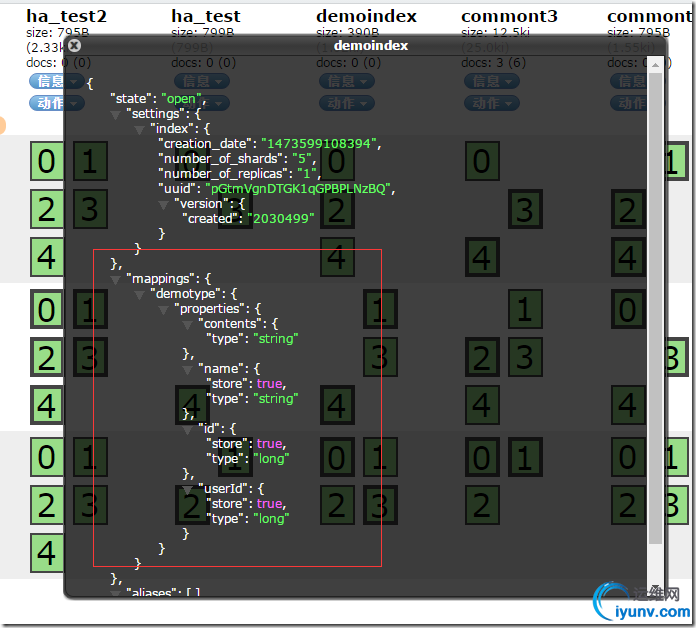Collapse the "index" node under settings
Screen dimensions: 696x628
click(x=139, y=130)
